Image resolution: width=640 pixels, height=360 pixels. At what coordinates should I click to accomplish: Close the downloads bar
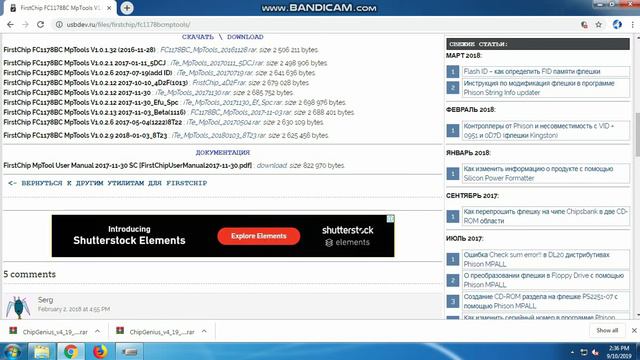tap(634, 331)
